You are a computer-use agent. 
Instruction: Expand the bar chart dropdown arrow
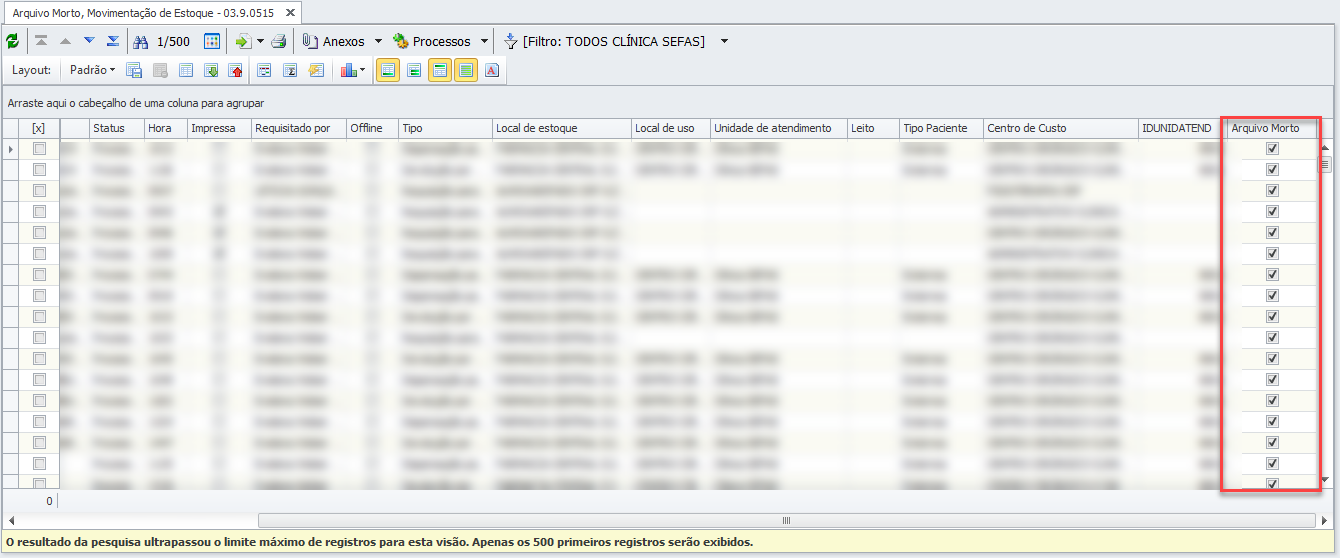pos(362,70)
